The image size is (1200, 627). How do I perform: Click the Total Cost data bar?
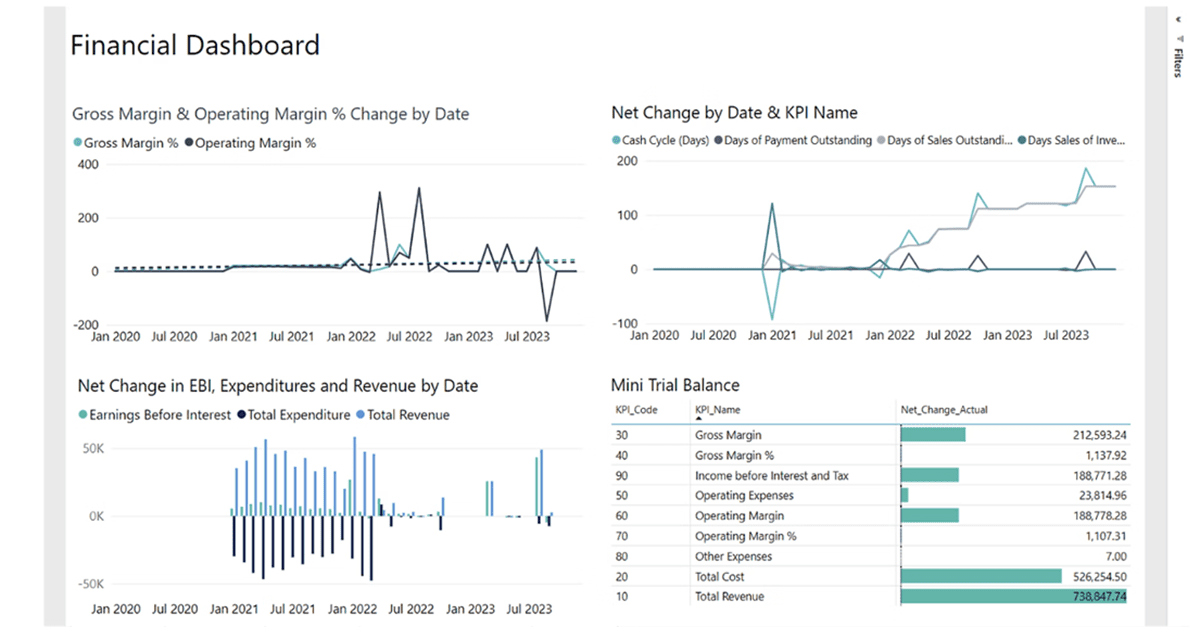tap(981, 576)
